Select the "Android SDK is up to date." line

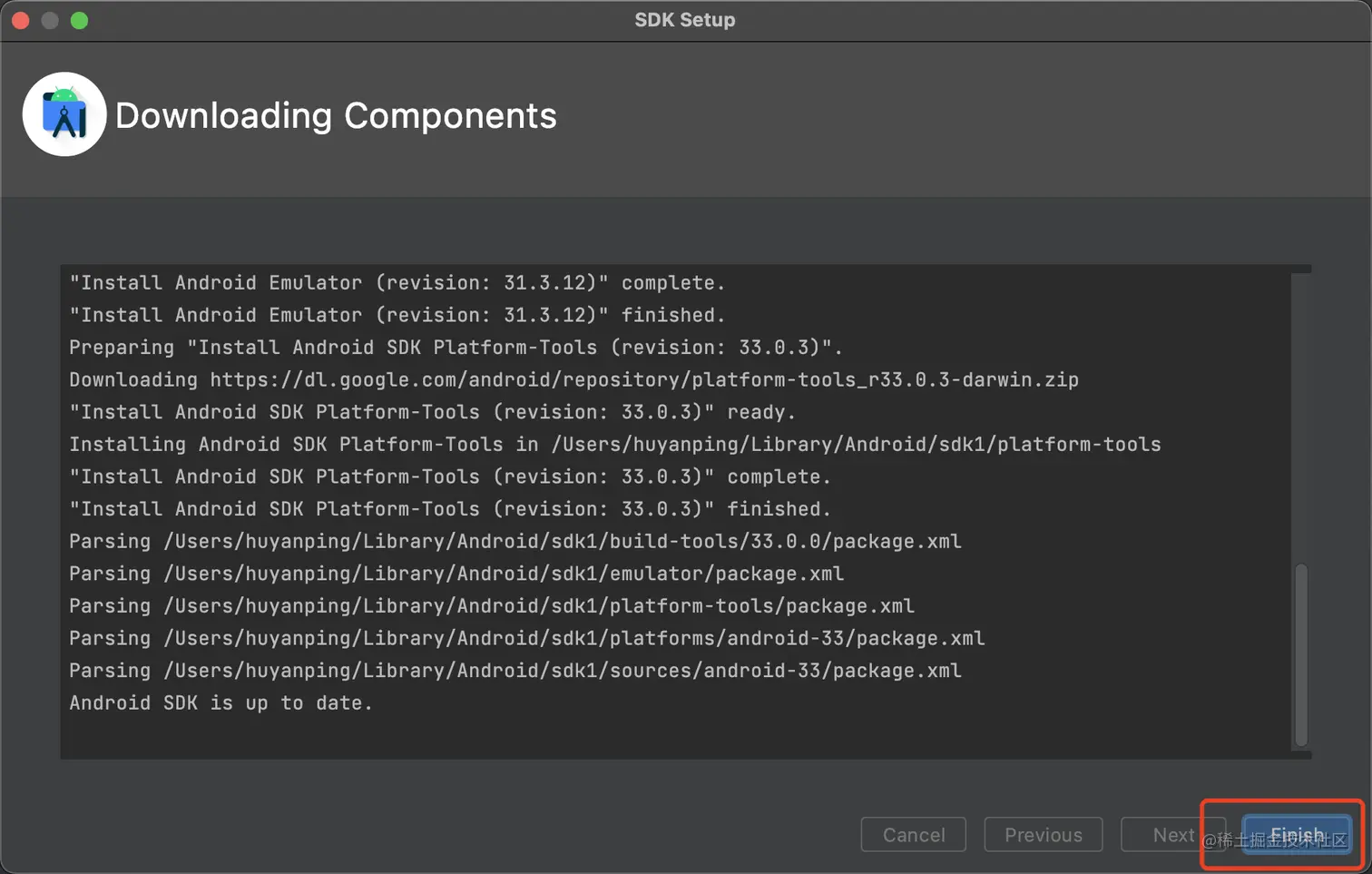tap(220, 703)
